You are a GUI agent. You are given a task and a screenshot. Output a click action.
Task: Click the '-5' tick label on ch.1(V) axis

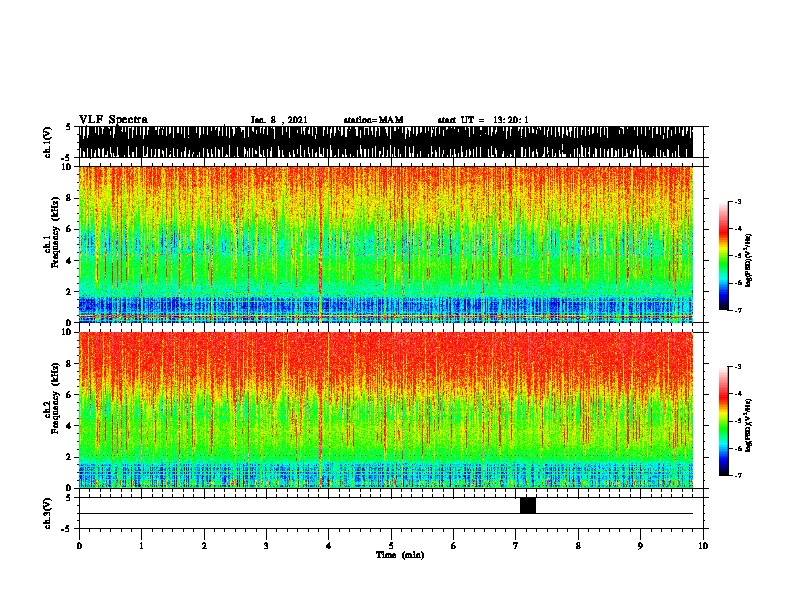(67, 158)
